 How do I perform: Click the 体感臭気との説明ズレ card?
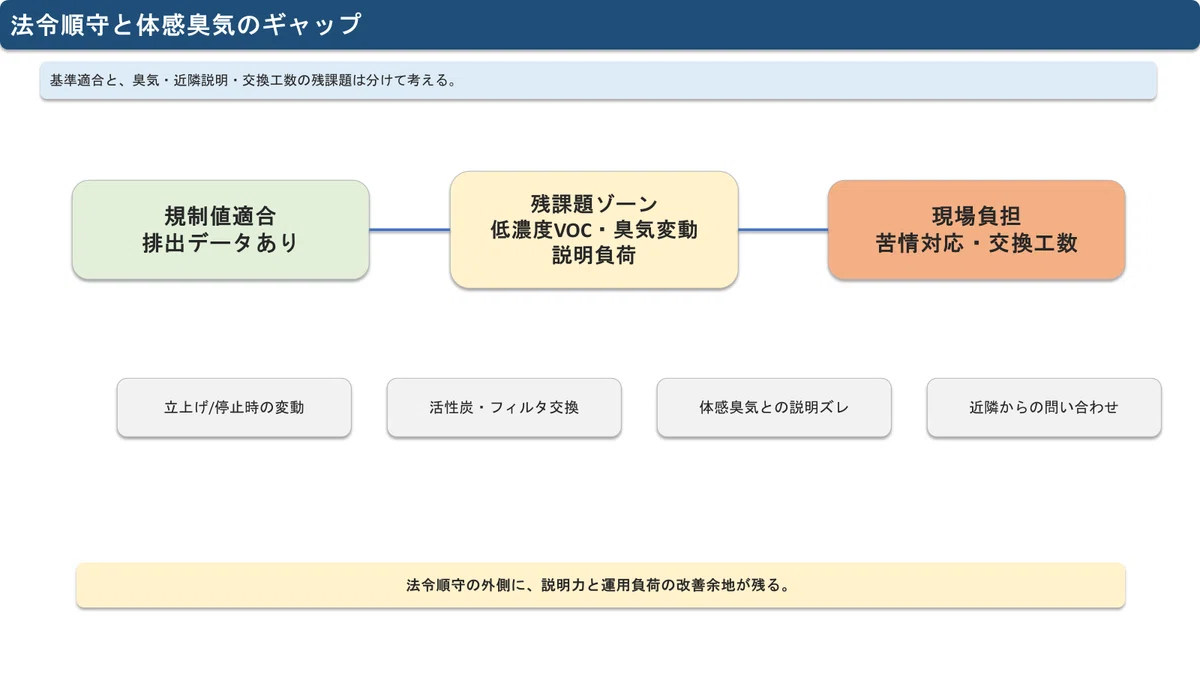click(x=774, y=407)
